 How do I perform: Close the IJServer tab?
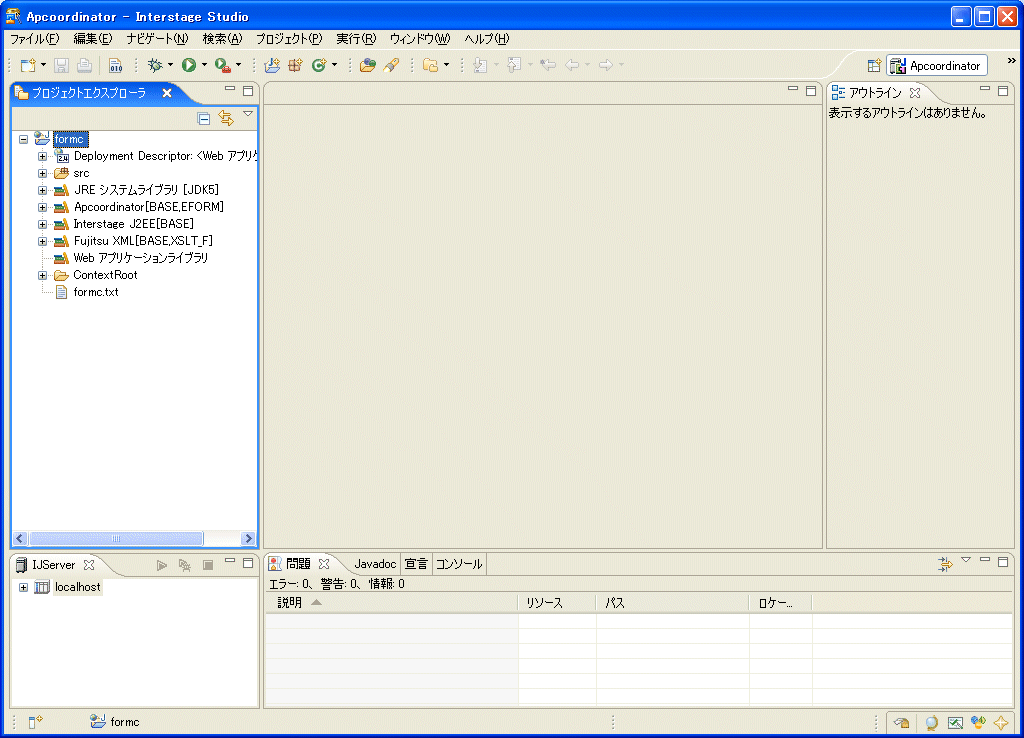pyautogui.click(x=89, y=565)
